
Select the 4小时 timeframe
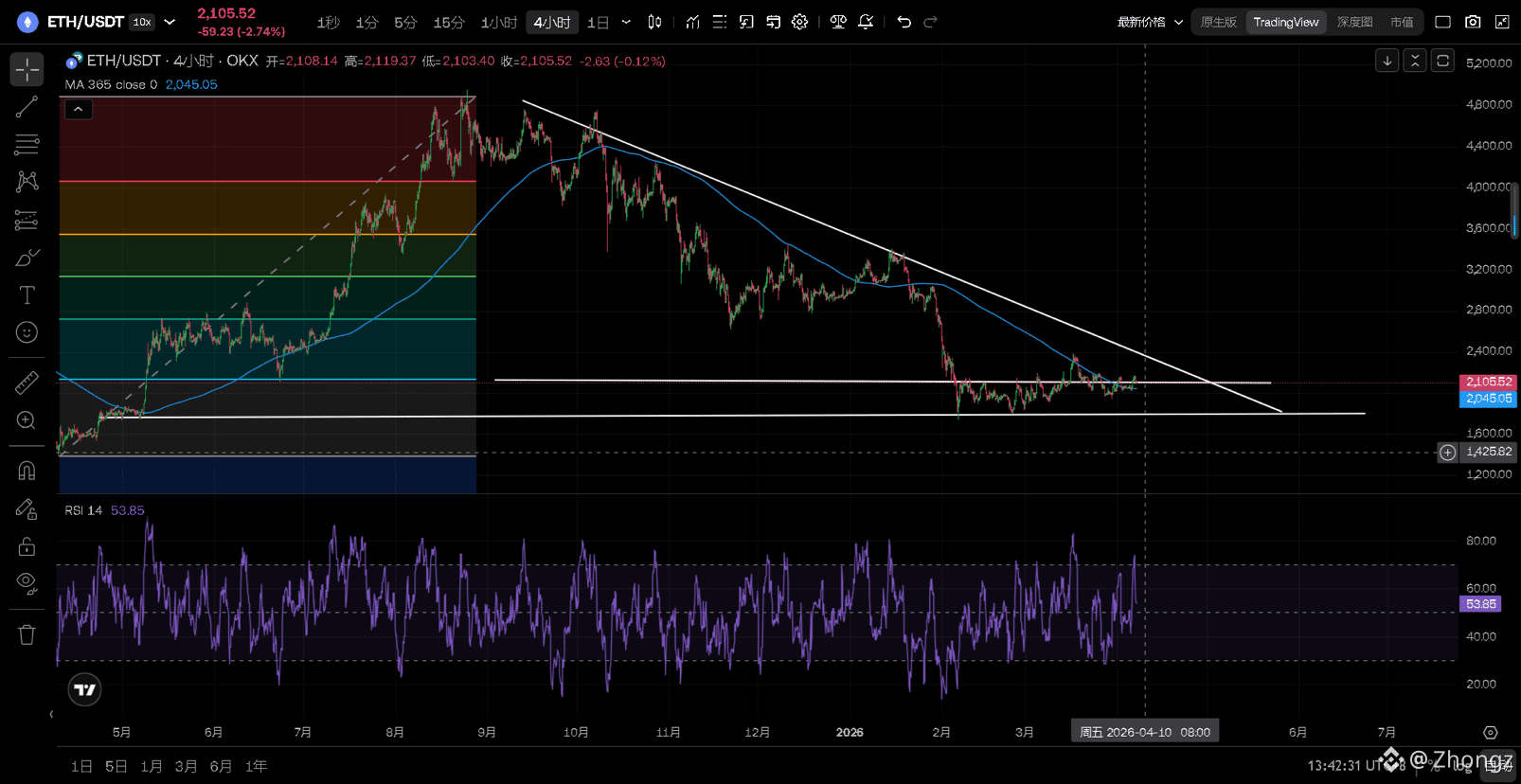click(552, 22)
